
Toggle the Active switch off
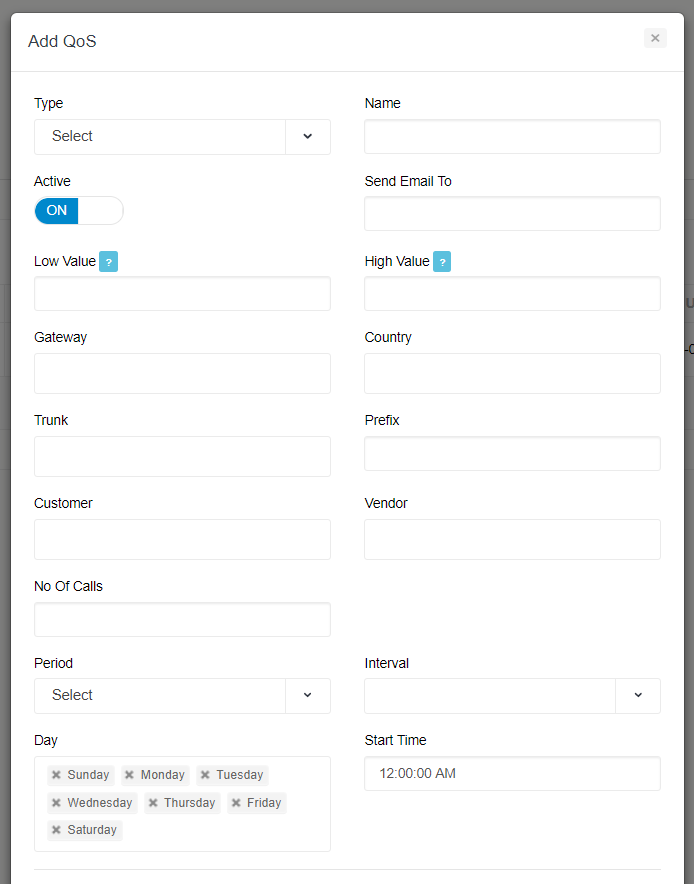78,210
